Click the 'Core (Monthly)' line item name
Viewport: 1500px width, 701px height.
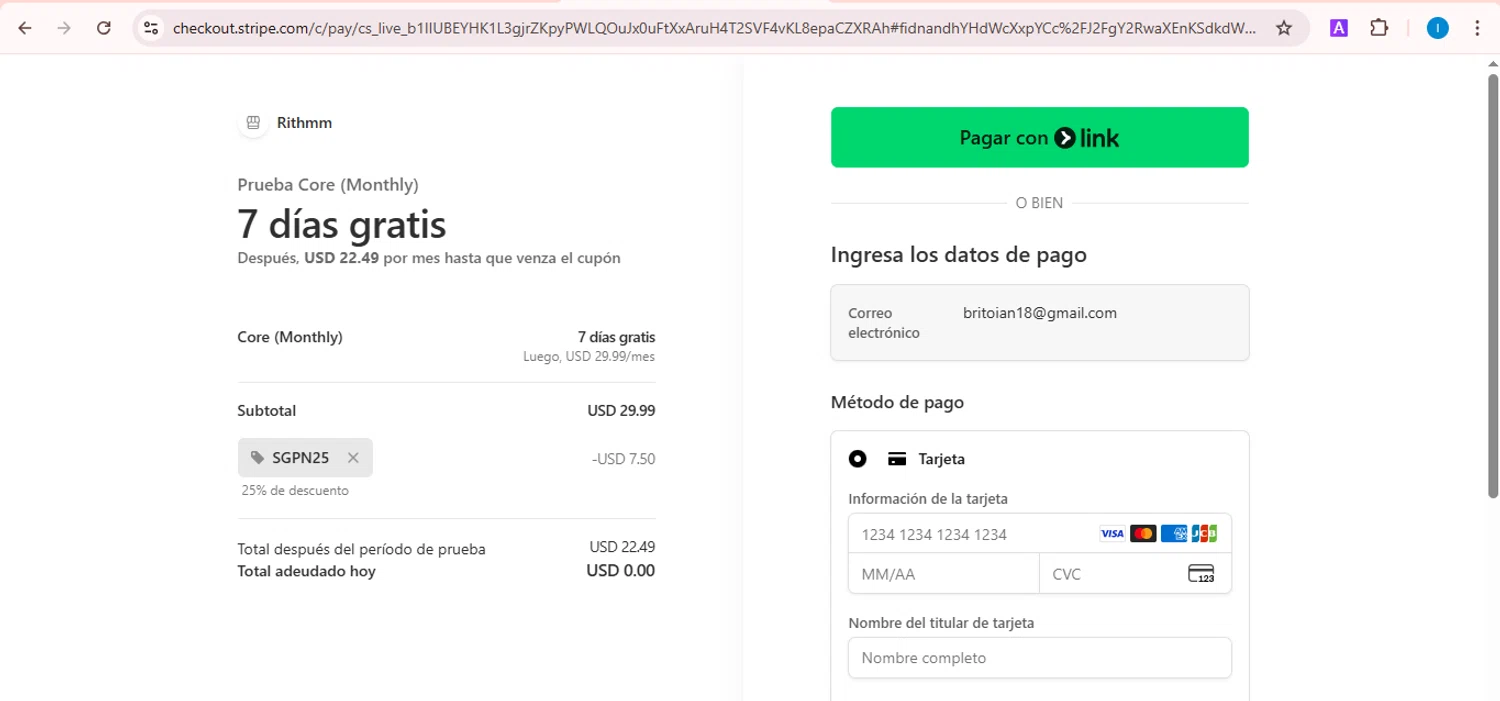point(290,337)
